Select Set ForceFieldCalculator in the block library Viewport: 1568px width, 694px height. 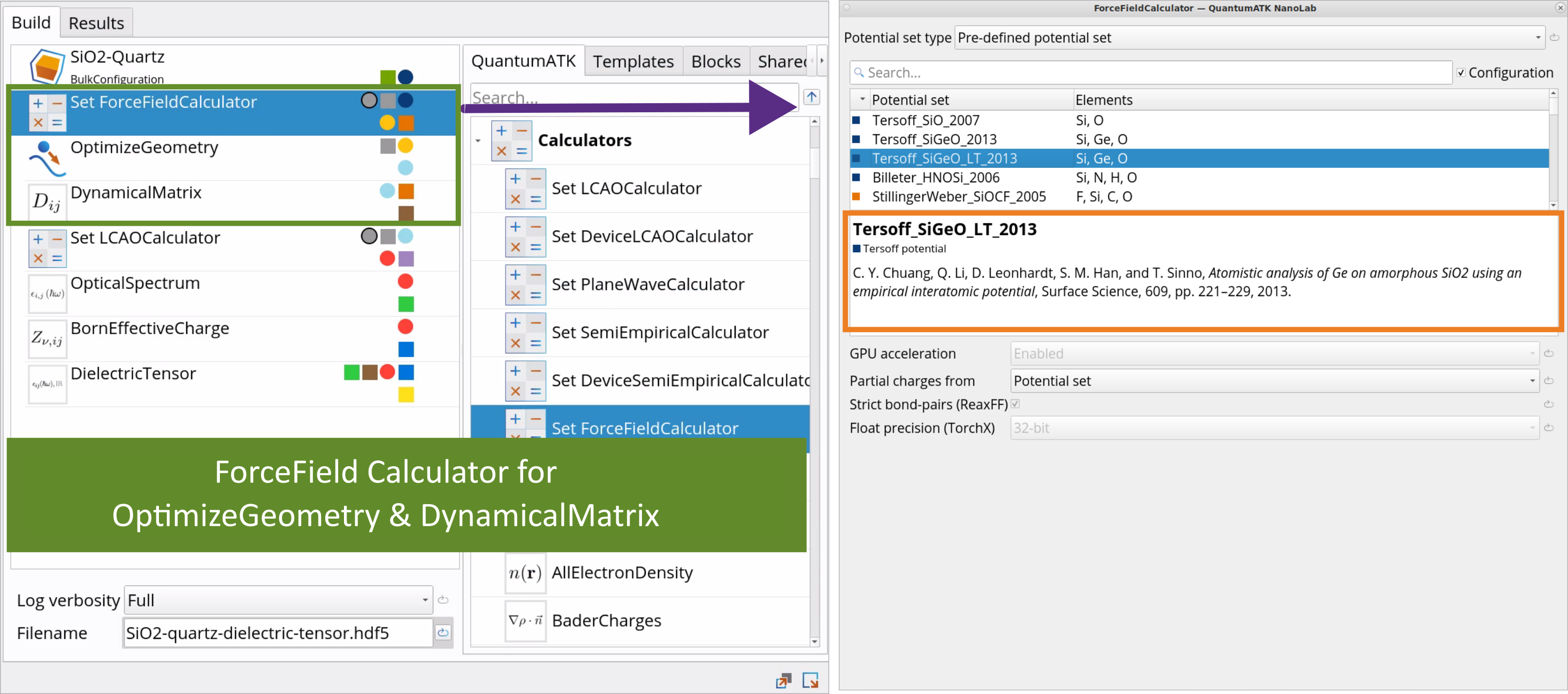(x=640, y=428)
